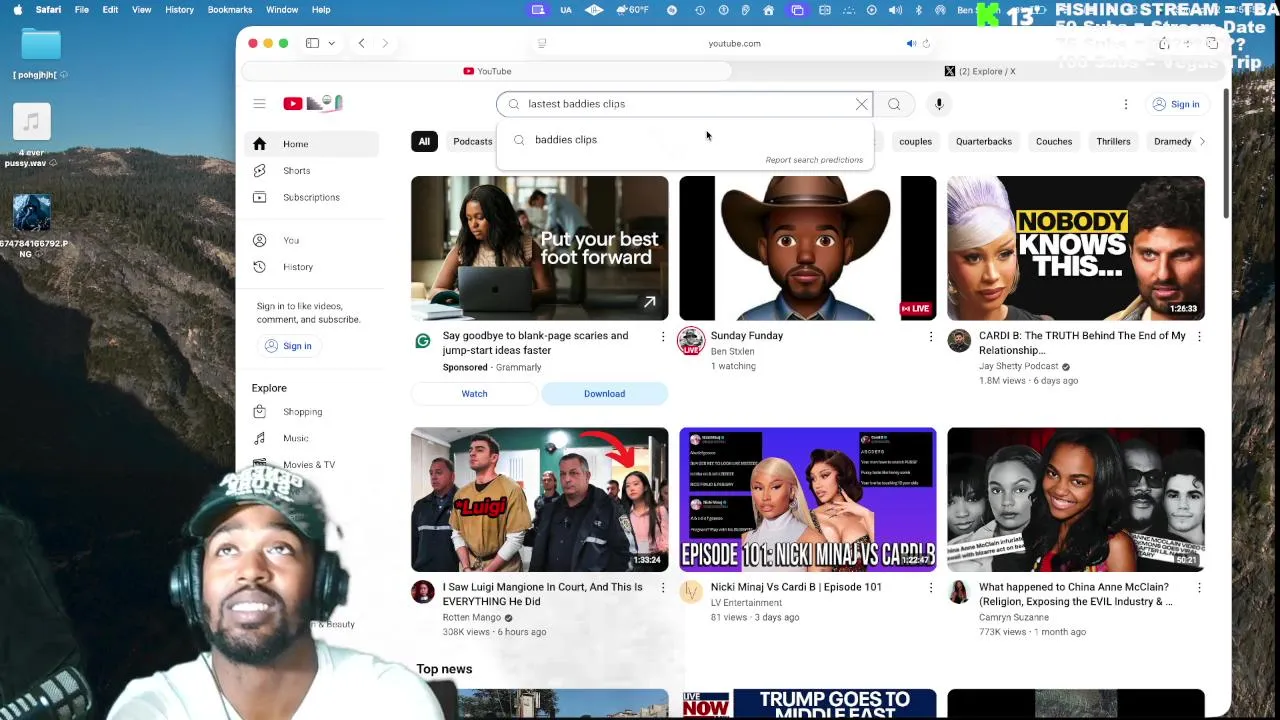This screenshot has height=720, width=1280.
Task: Open the Apple menu
Action: (17, 10)
